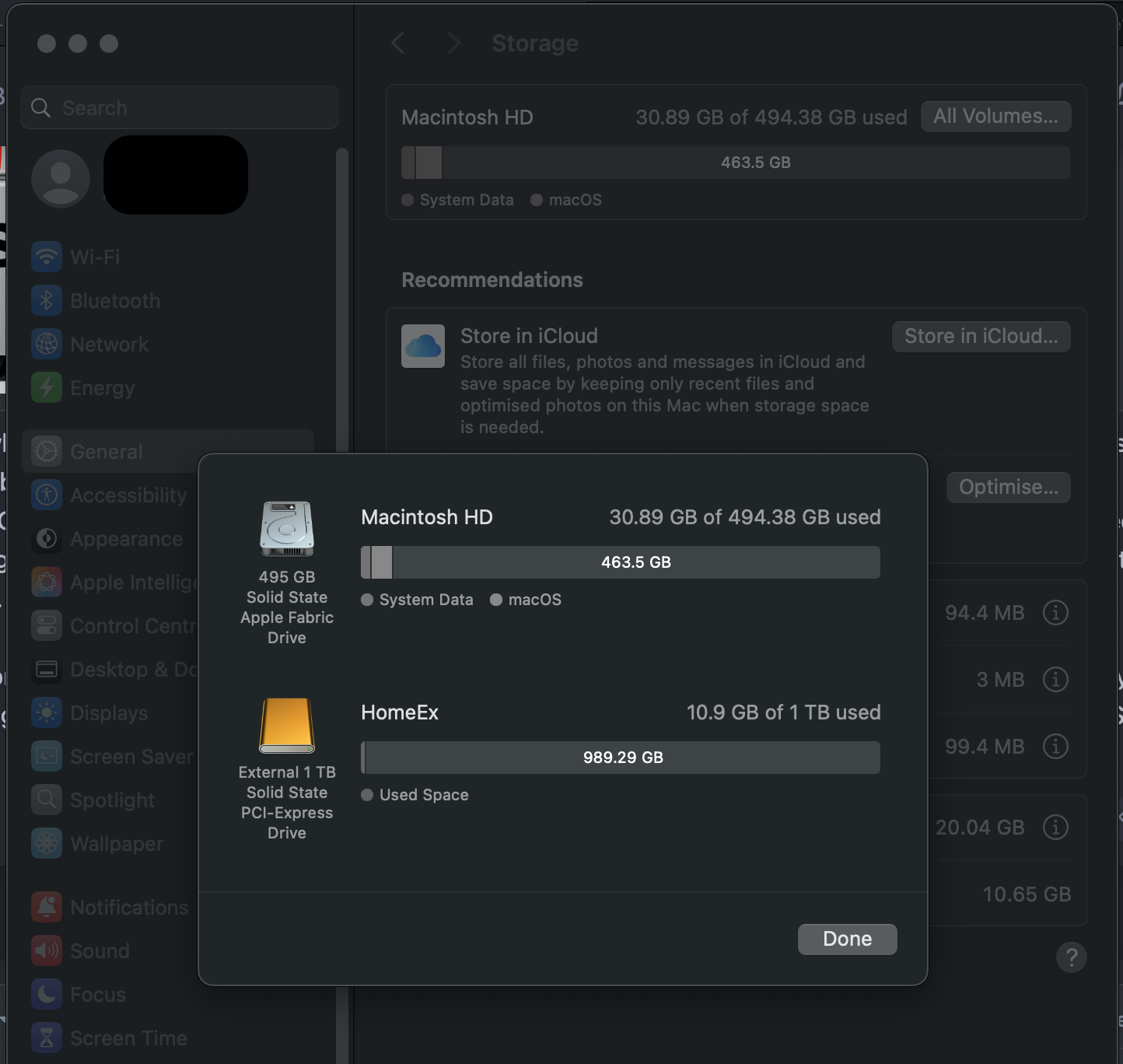Click the user account avatar icon

(x=61, y=178)
